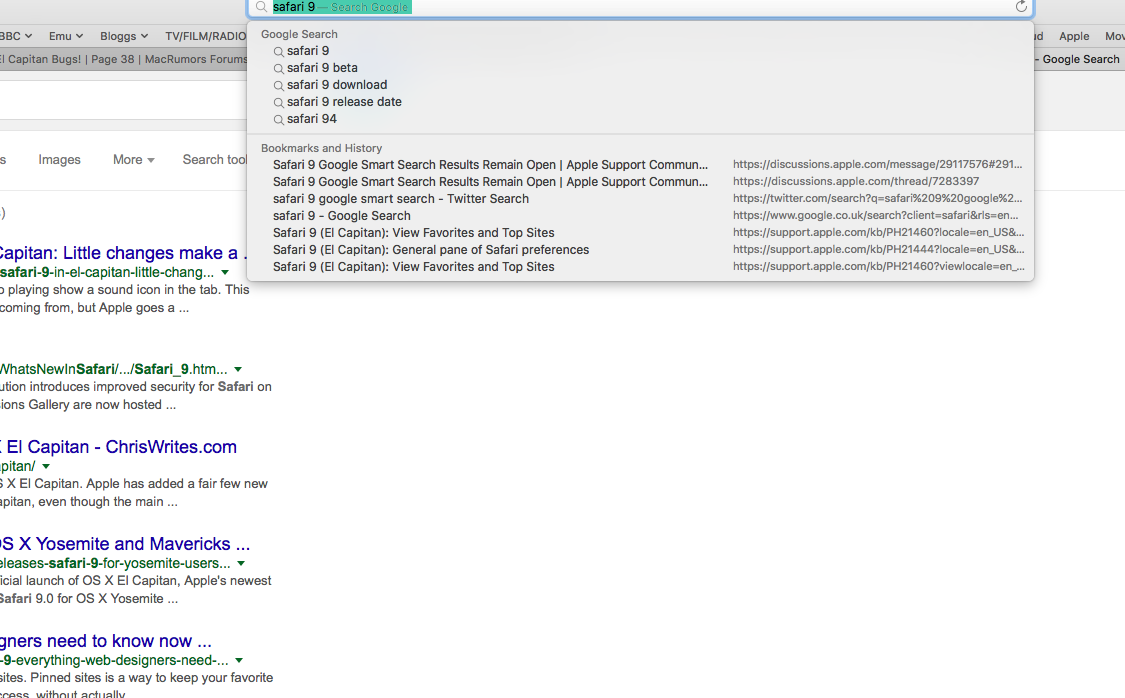The width and height of the screenshot is (1125, 698).
Task: Open the Apple bookmark in favorites bar
Action: pos(1073,36)
